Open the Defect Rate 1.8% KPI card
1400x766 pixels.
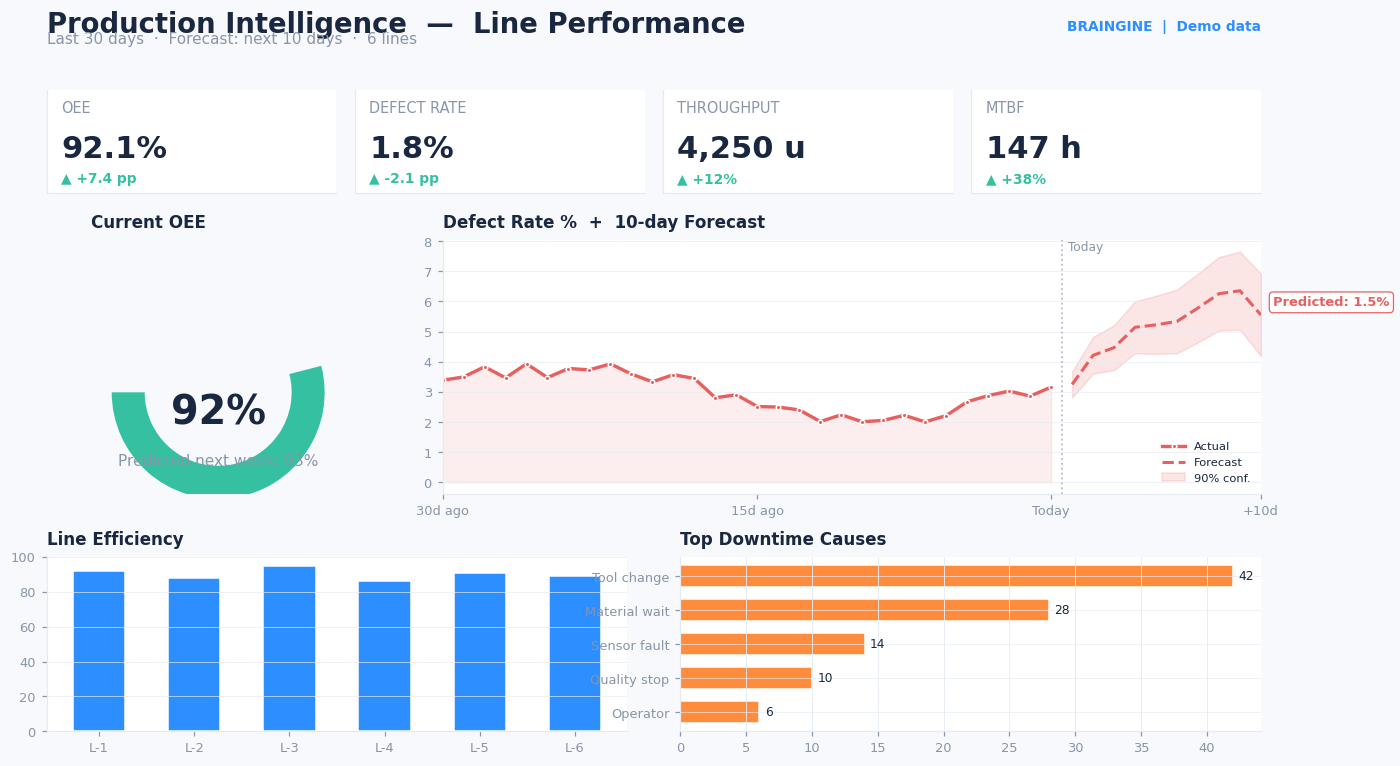(500, 141)
